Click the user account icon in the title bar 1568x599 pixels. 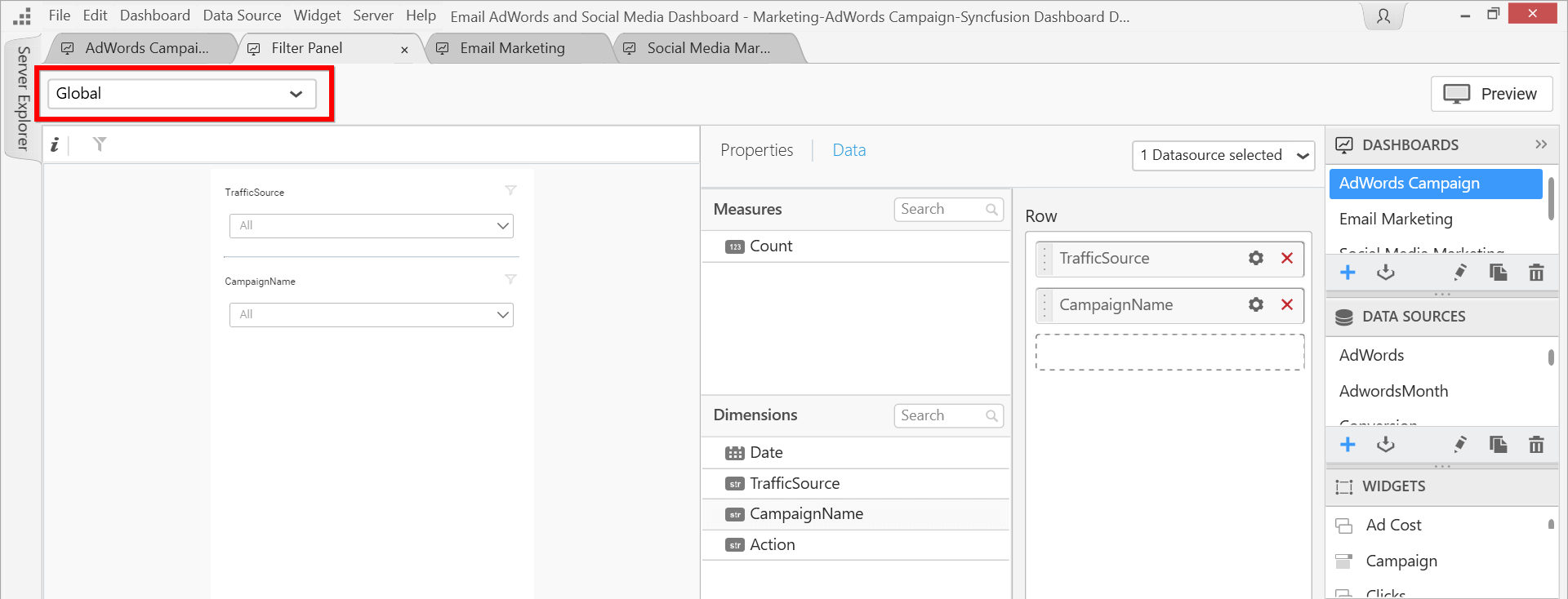[x=1383, y=16]
